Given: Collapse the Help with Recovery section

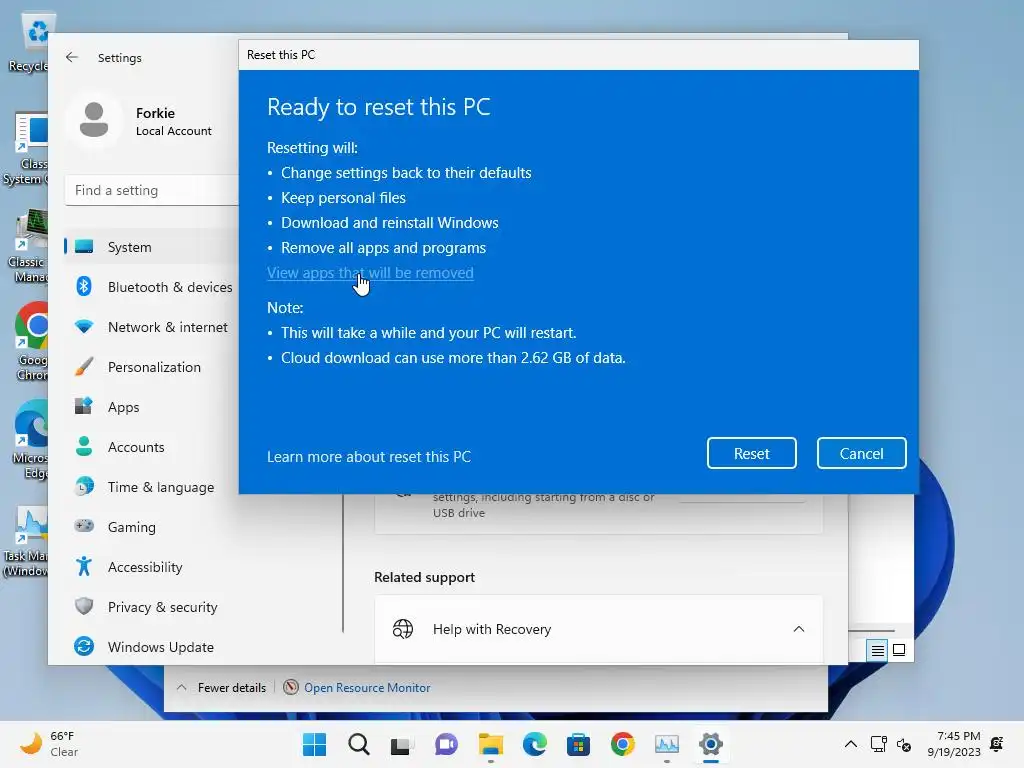Looking at the screenshot, I should 798,629.
